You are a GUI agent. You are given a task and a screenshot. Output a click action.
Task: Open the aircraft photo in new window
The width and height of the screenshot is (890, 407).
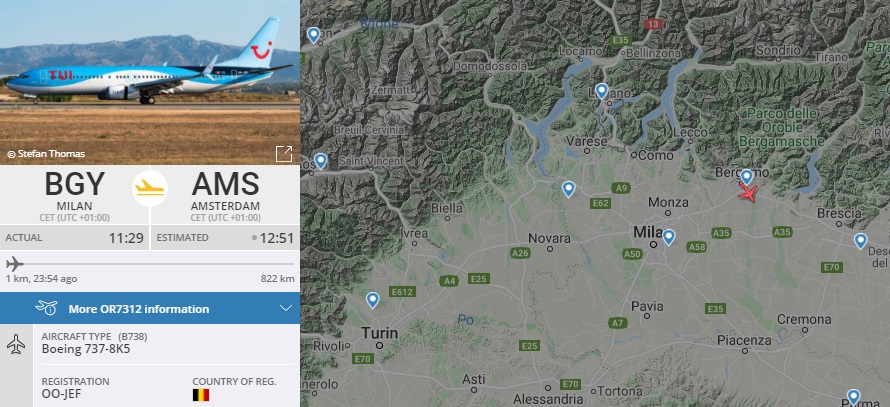pos(284,153)
